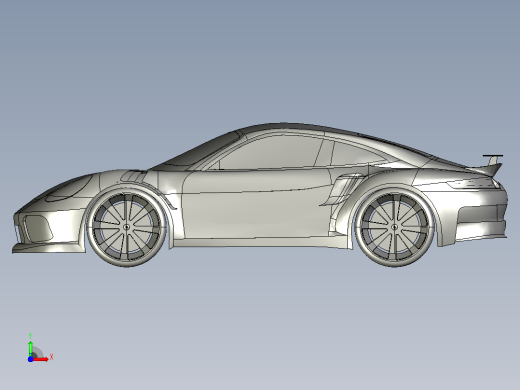520x390 pixels.
Task: Click the Y axis green arrow
Action: (x=30, y=349)
